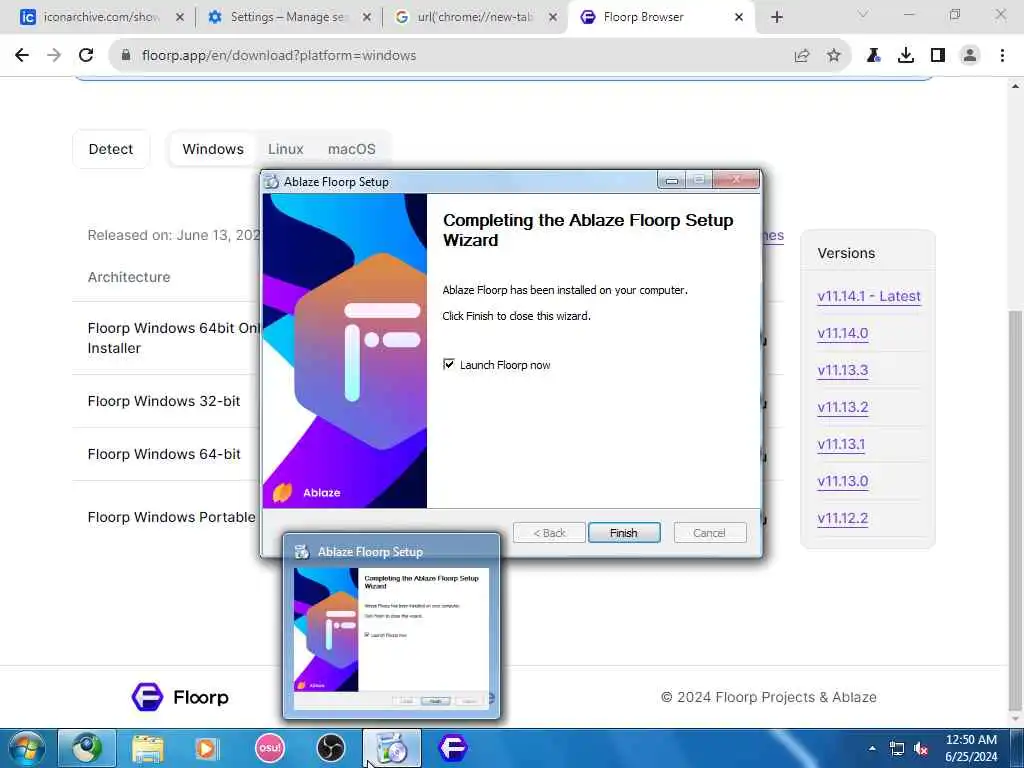Click the Back button in setup wizard
Image resolution: width=1024 pixels, height=768 pixels.
(x=549, y=533)
